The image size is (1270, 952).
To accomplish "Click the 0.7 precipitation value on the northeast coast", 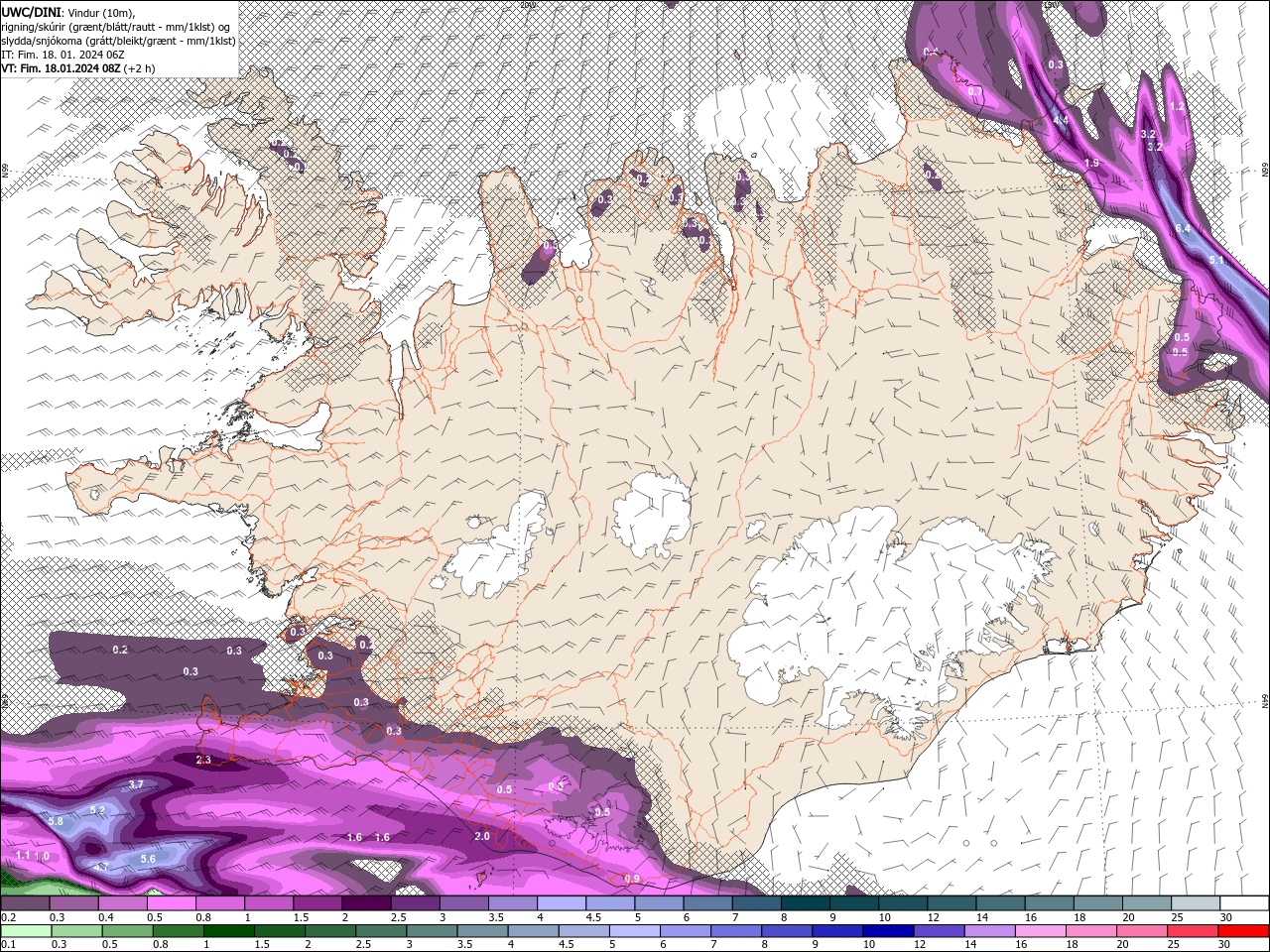I will [975, 91].
